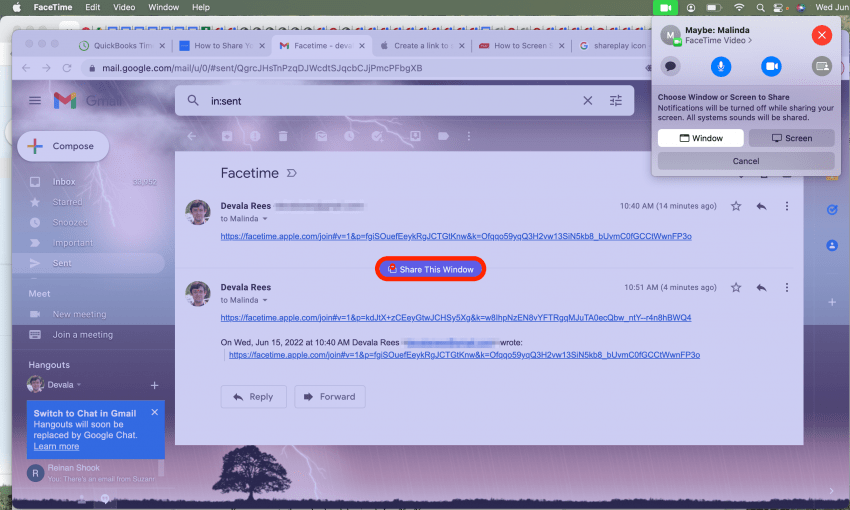Open Gmail search filter options icon
This screenshot has height=510, width=850.
coord(616,101)
